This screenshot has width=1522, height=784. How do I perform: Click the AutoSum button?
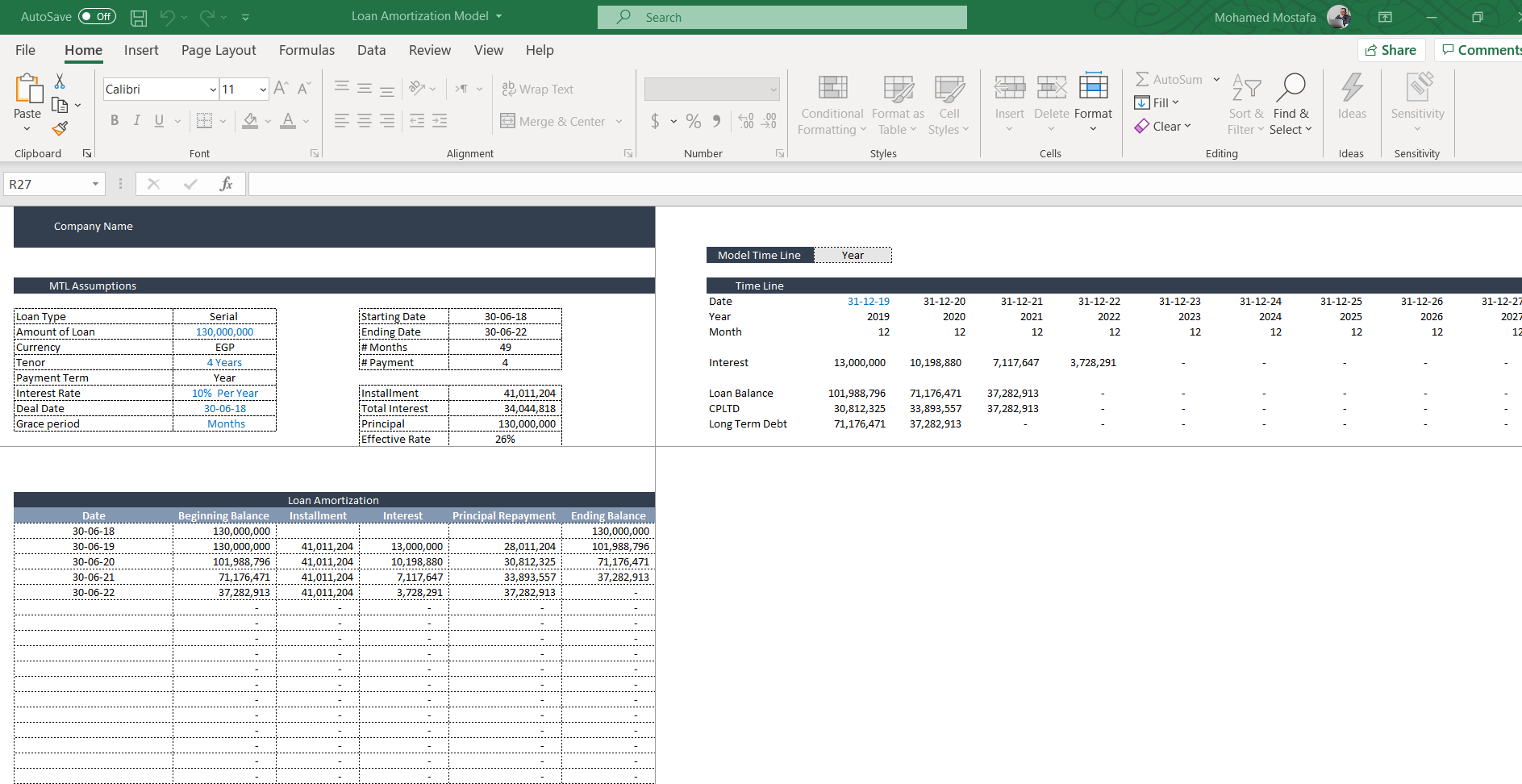(x=1170, y=79)
